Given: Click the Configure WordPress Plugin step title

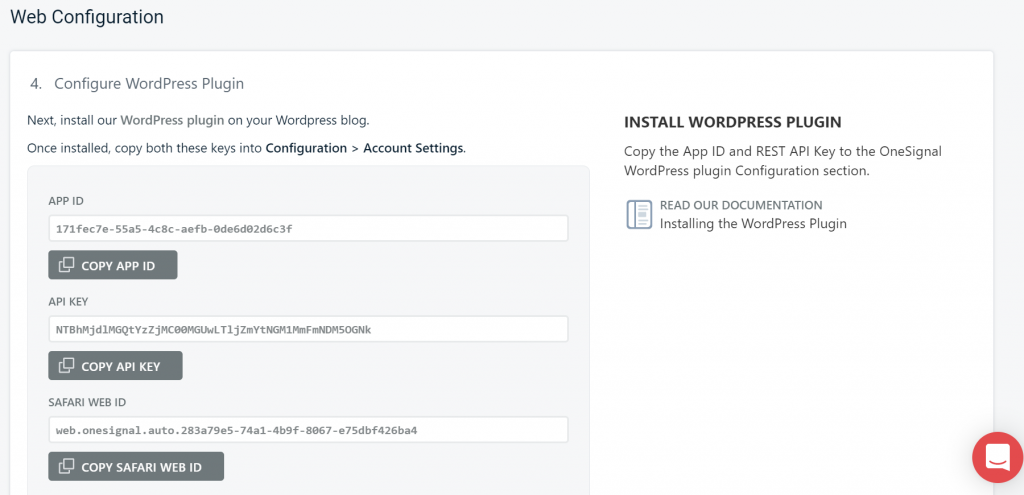Looking at the screenshot, I should [149, 84].
